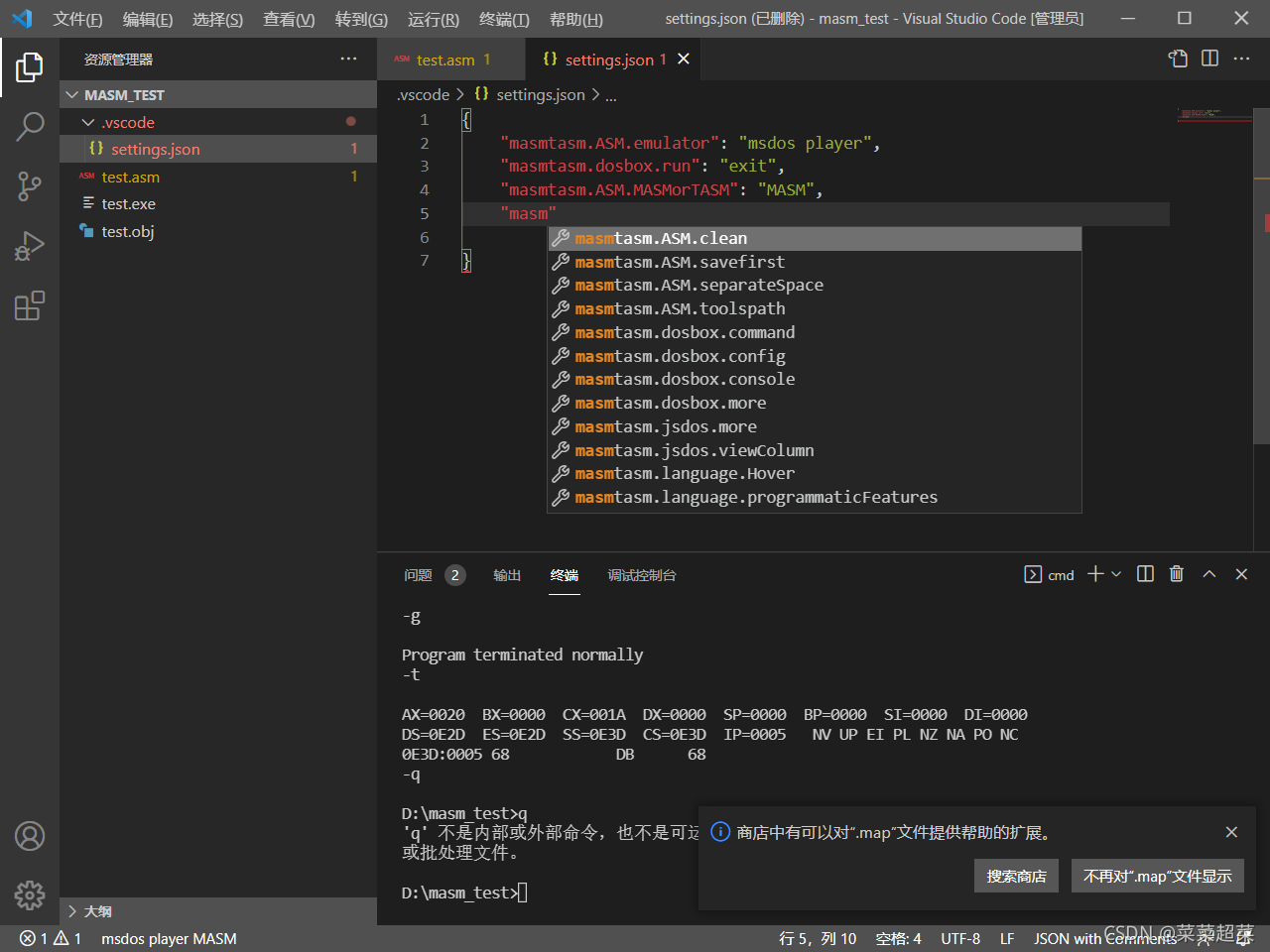
Task: Open test.asm in the file tree
Action: [x=218, y=177]
